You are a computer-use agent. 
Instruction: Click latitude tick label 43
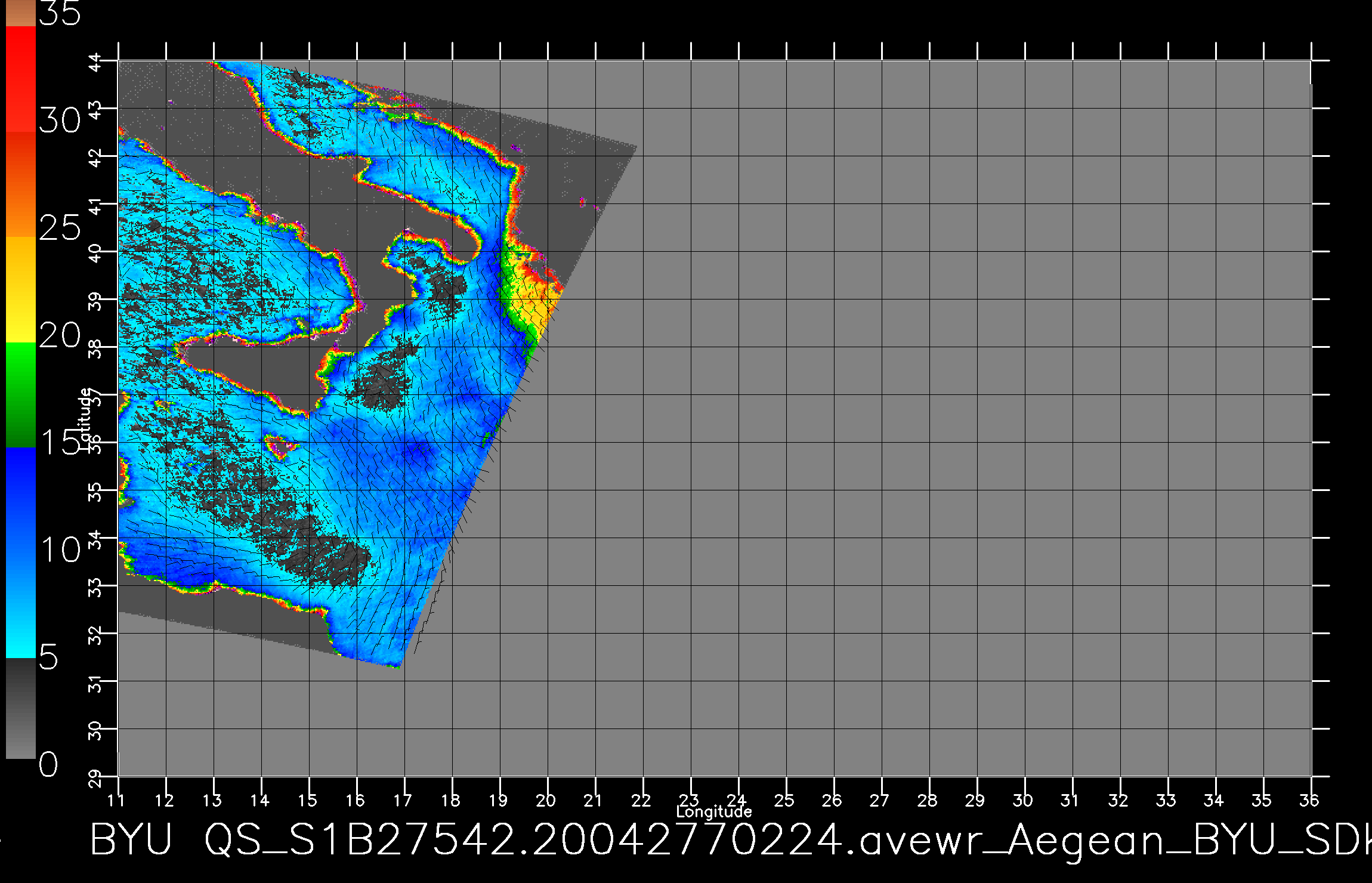pos(95,109)
